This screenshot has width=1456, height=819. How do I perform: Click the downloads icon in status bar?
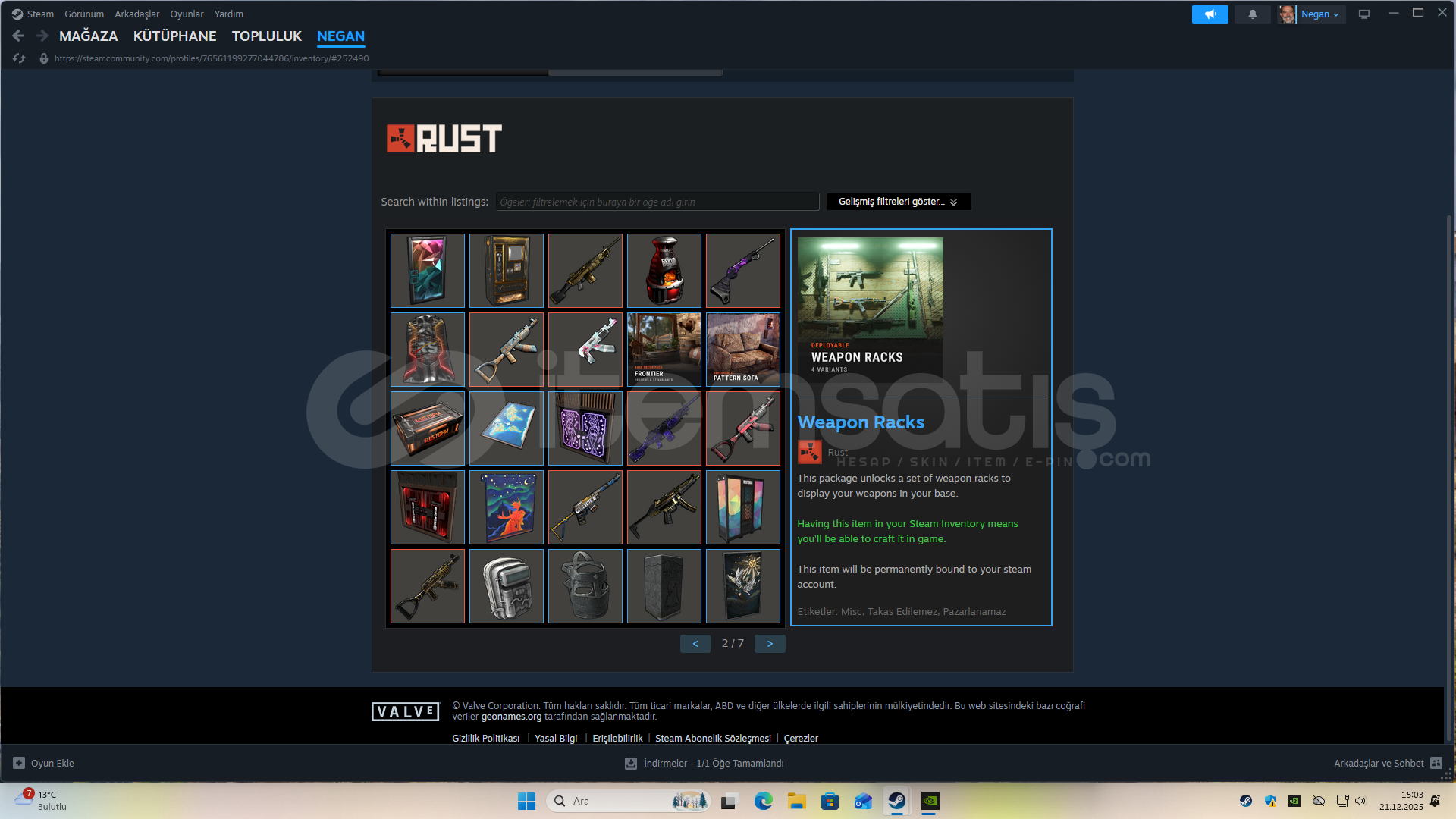(630, 764)
